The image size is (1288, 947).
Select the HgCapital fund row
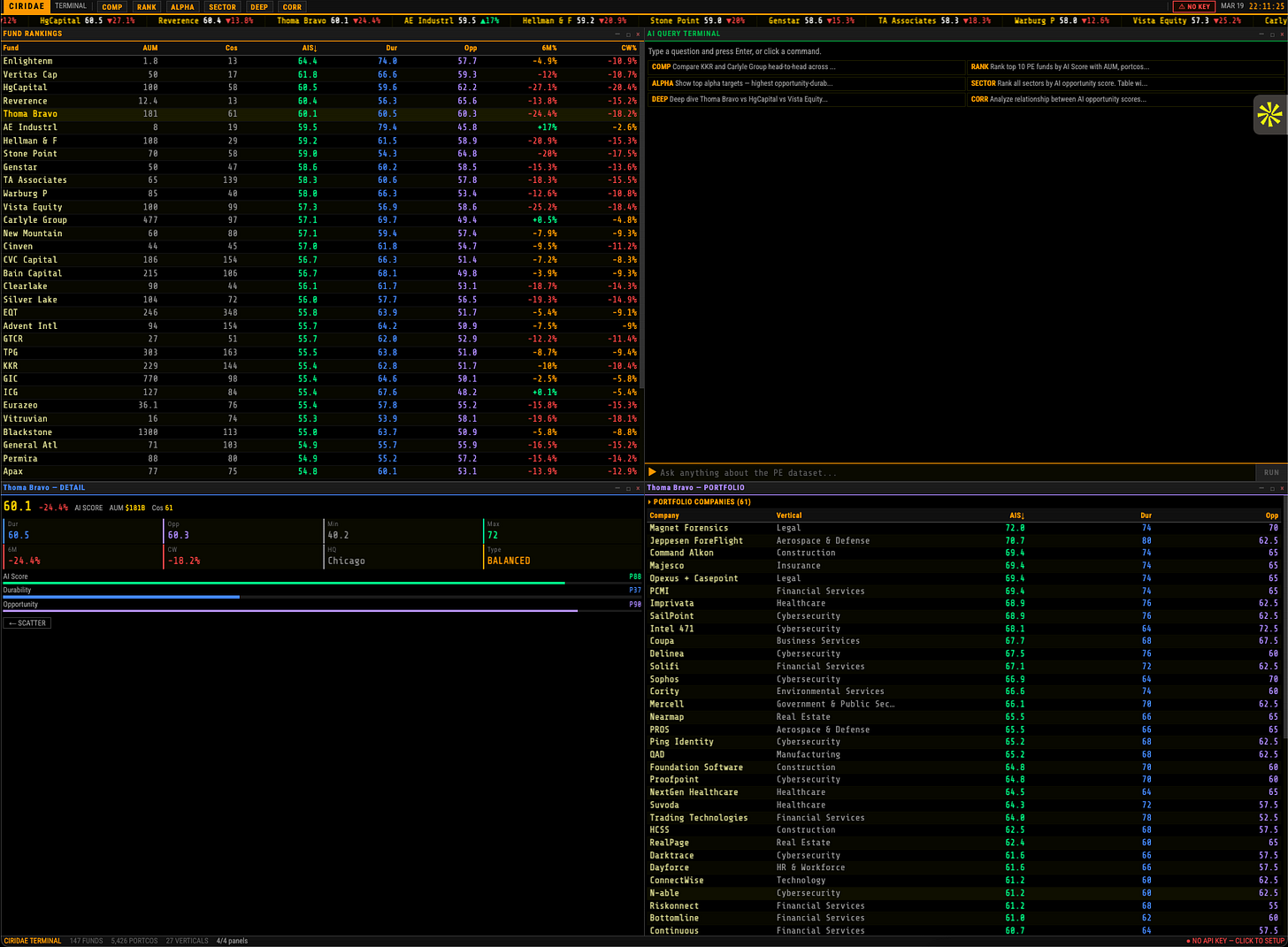(320, 88)
